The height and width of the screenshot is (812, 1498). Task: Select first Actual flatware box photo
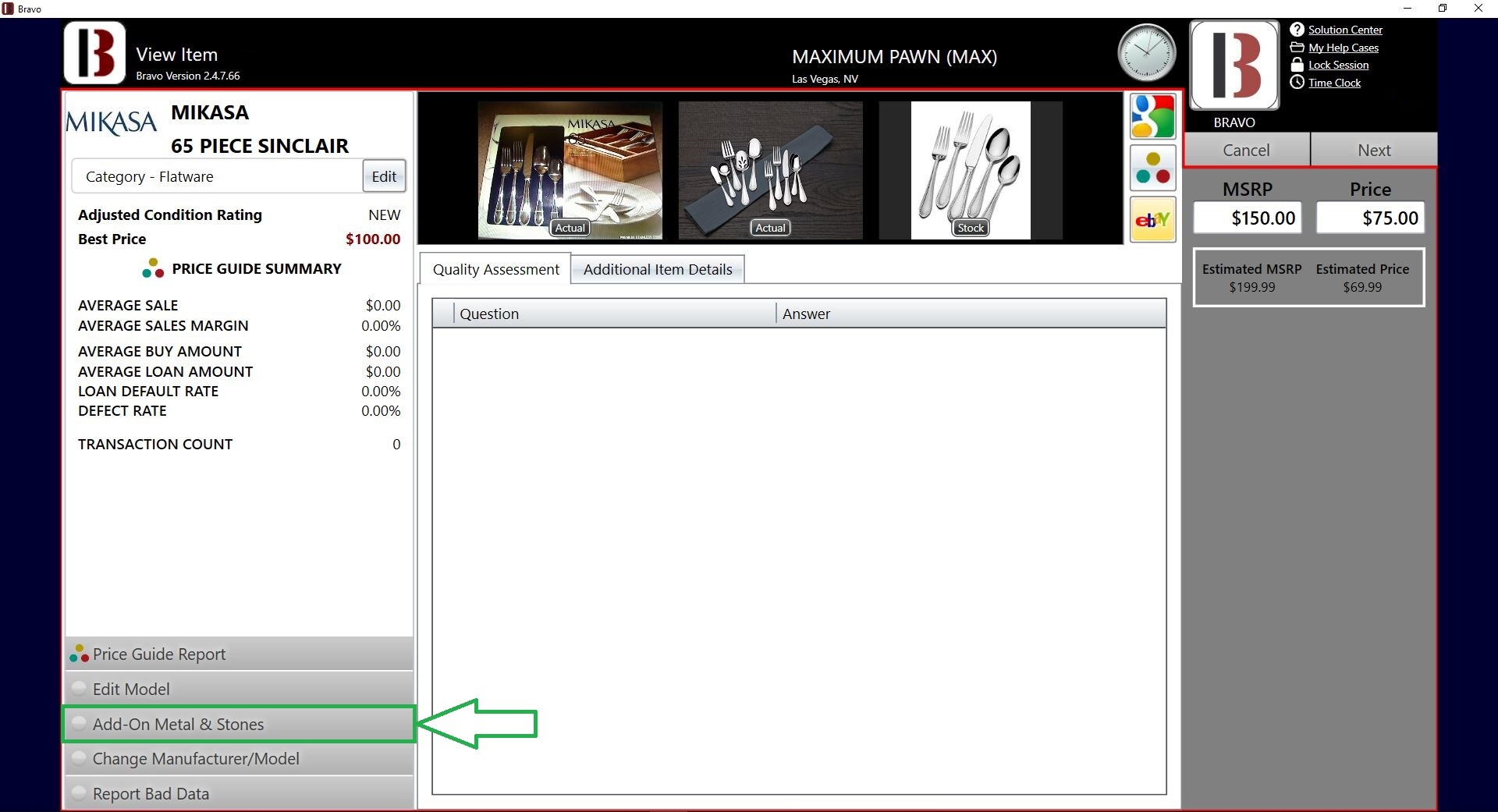[570, 170]
